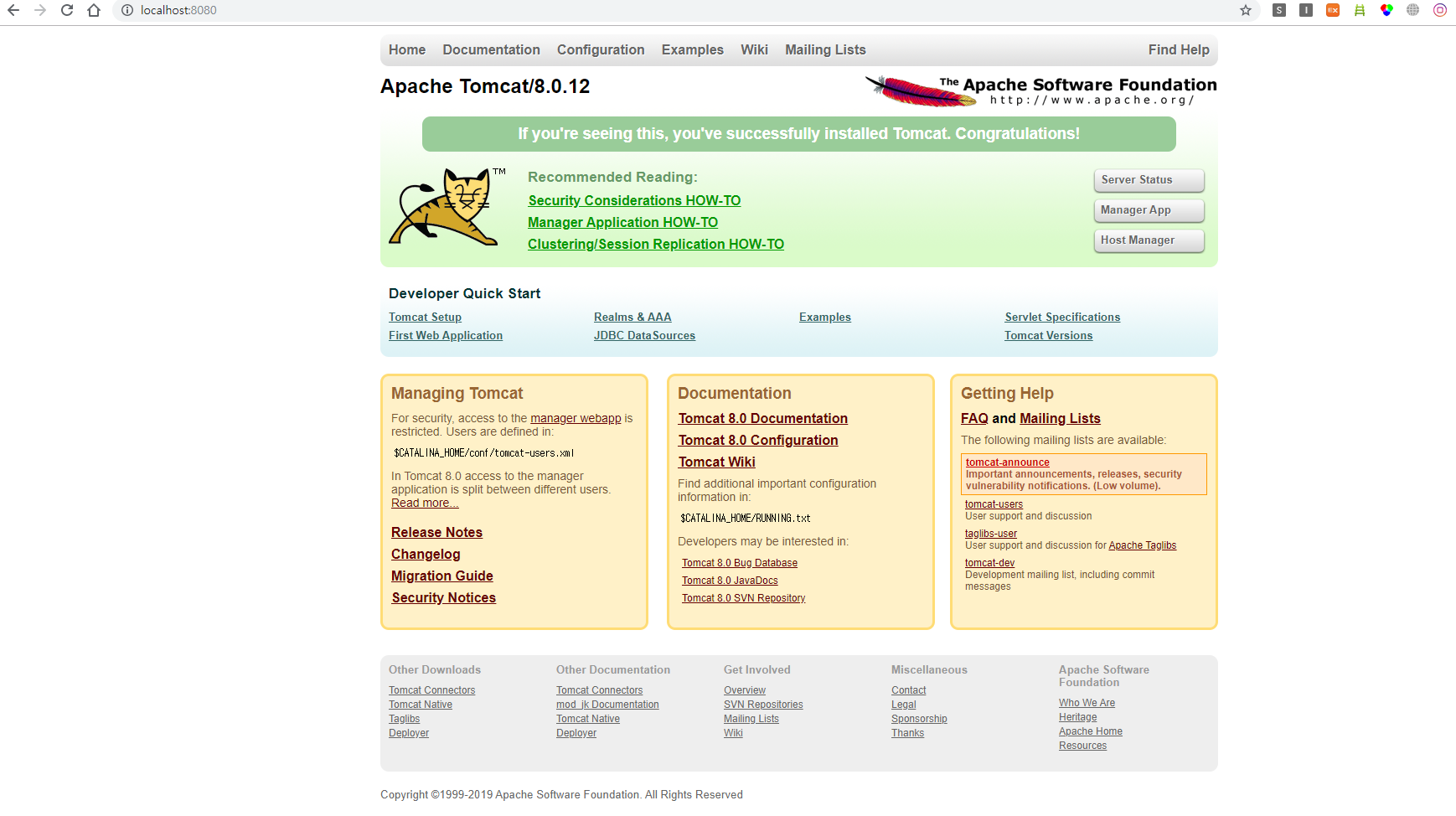Go to the browser home page icon
The height and width of the screenshot is (816, 1456).
click(x=94, y=10)
